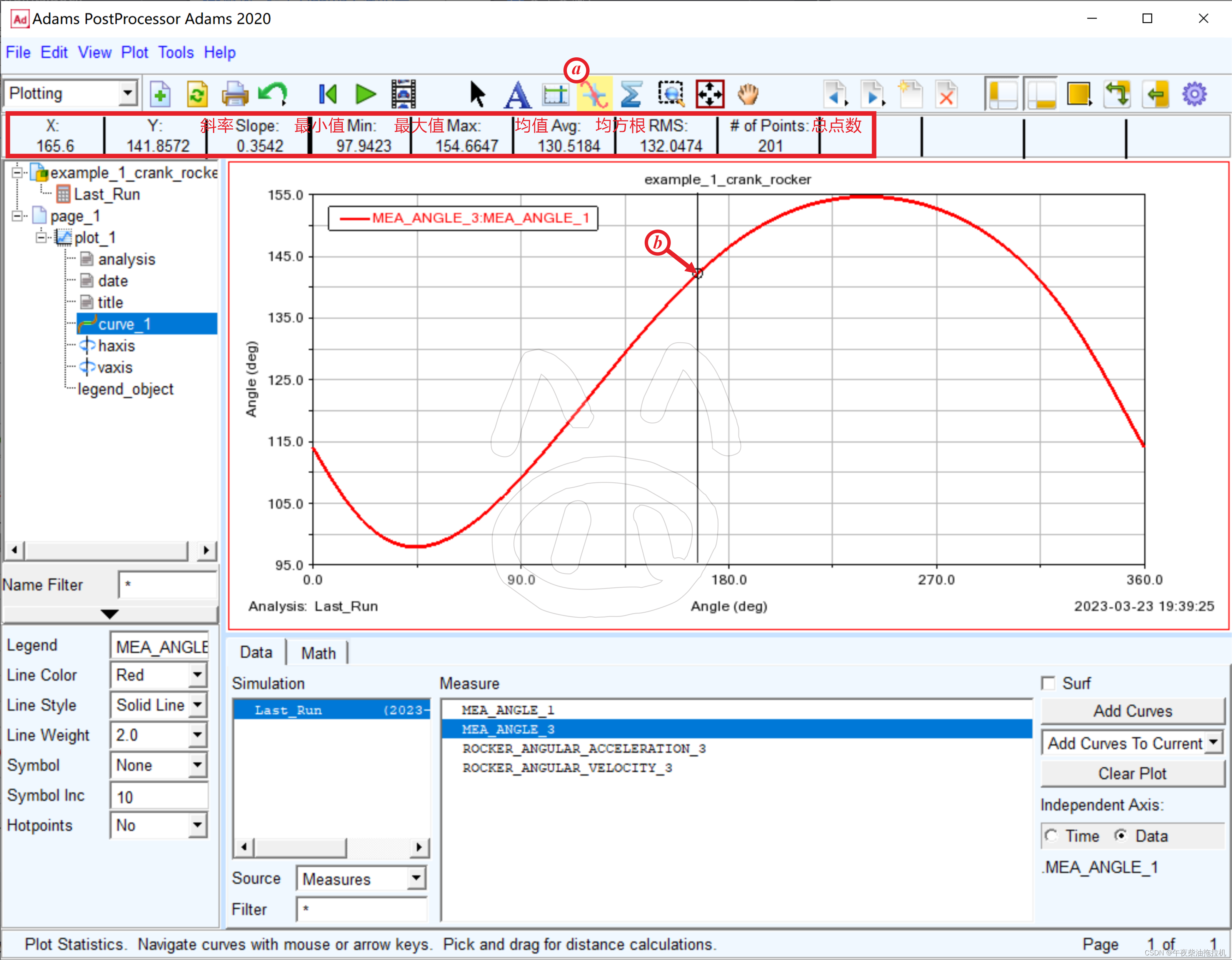This screenshot has height=960, width=1232.
Task: Collapse the page_1 tree node
Action: 17,216
